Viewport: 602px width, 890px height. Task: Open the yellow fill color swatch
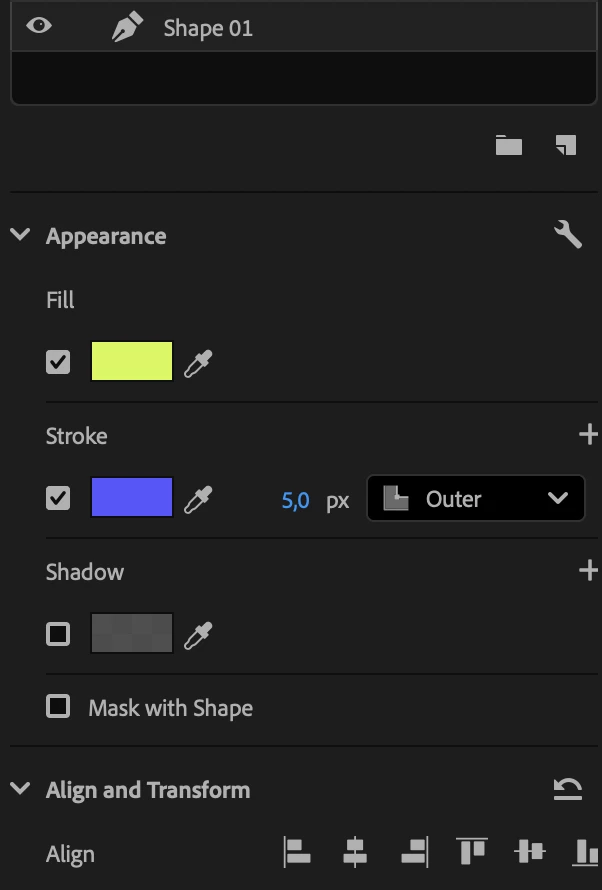[132, 362]
